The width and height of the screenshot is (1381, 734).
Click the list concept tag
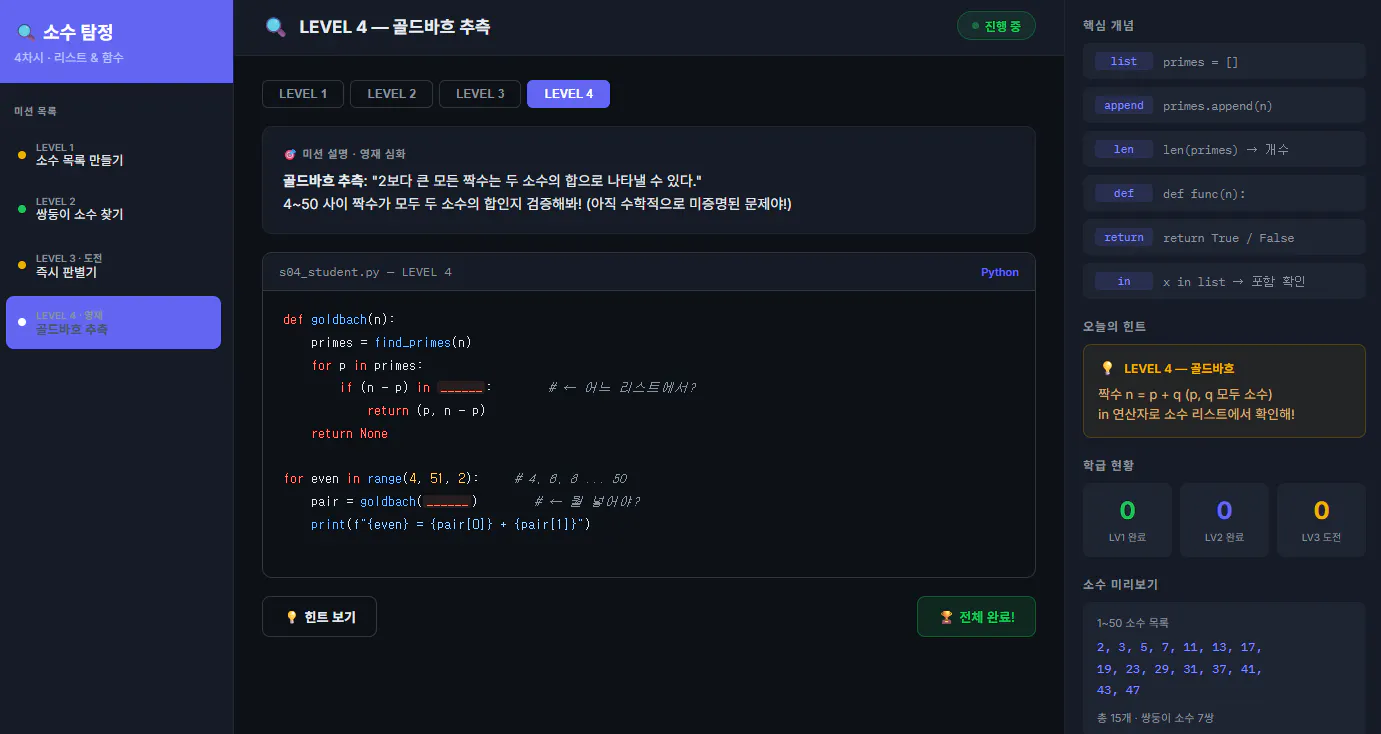[1124, 61]
